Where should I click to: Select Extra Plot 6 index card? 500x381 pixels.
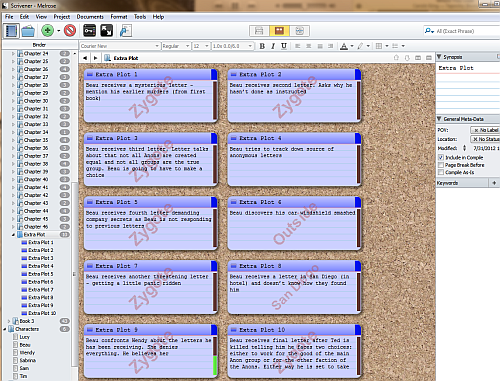[294, 223]
